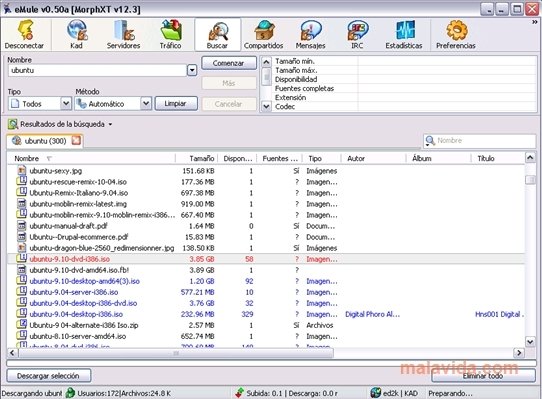542x399 pixels.
Task: Select the red ubuntu-9.10-dvd-i386.iso row
Action: click(265, 259)
